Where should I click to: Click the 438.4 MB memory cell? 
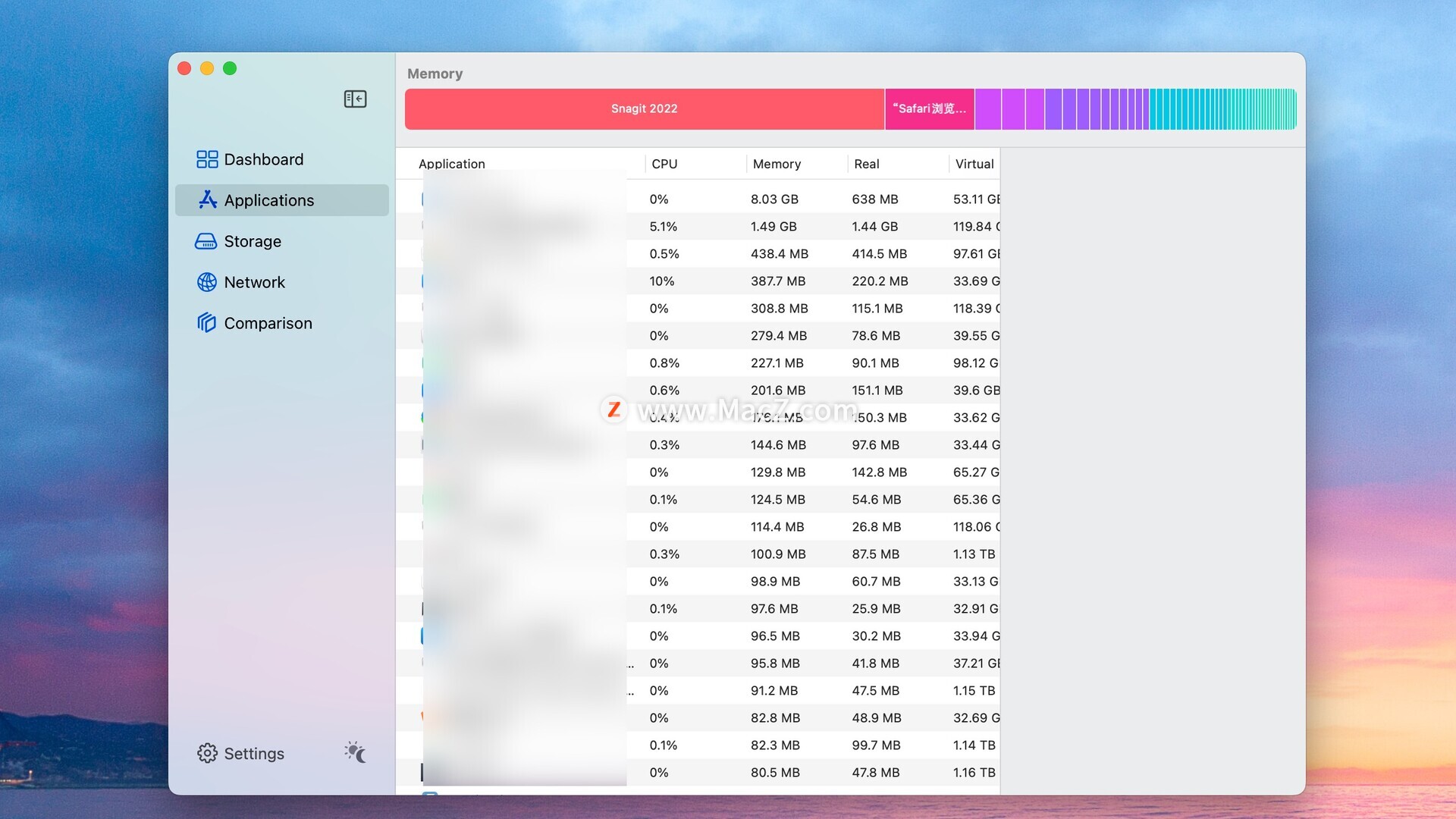coord(780,254)
